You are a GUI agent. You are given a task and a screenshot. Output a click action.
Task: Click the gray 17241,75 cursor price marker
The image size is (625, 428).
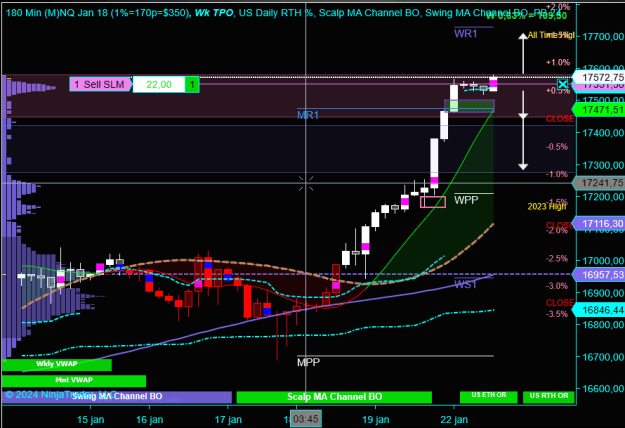[x=599, y=183]
